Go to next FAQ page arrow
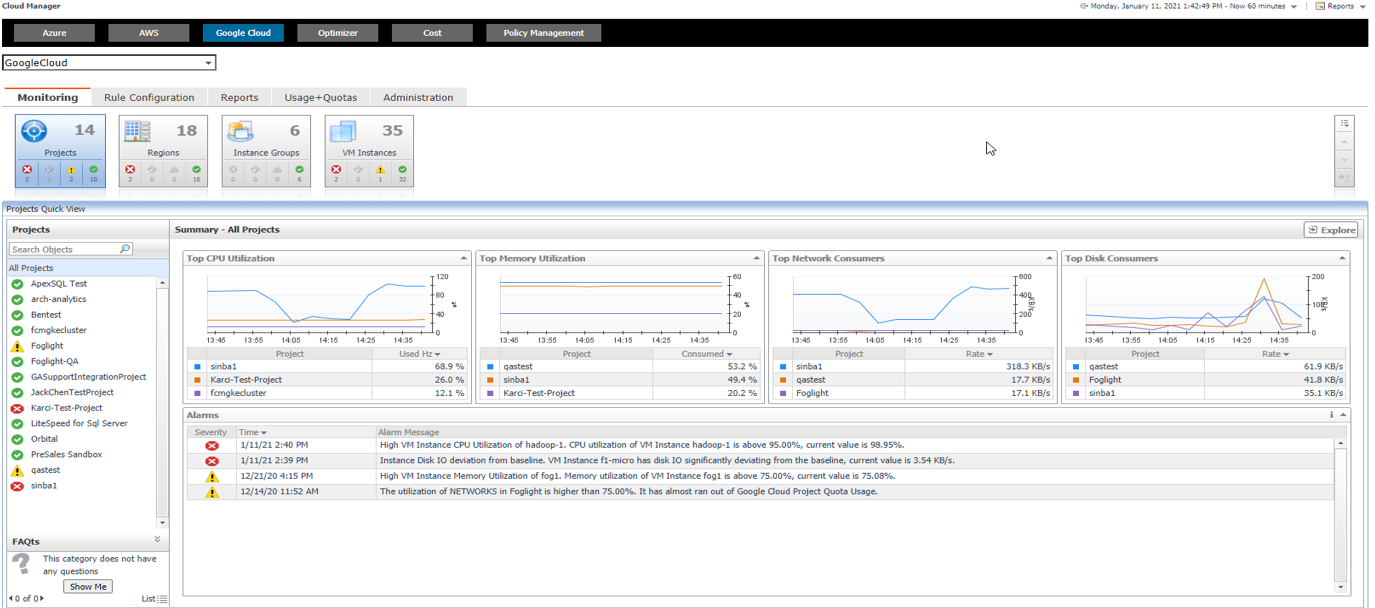This screenshot has height=608, width=1375. [x=42, y=599]
